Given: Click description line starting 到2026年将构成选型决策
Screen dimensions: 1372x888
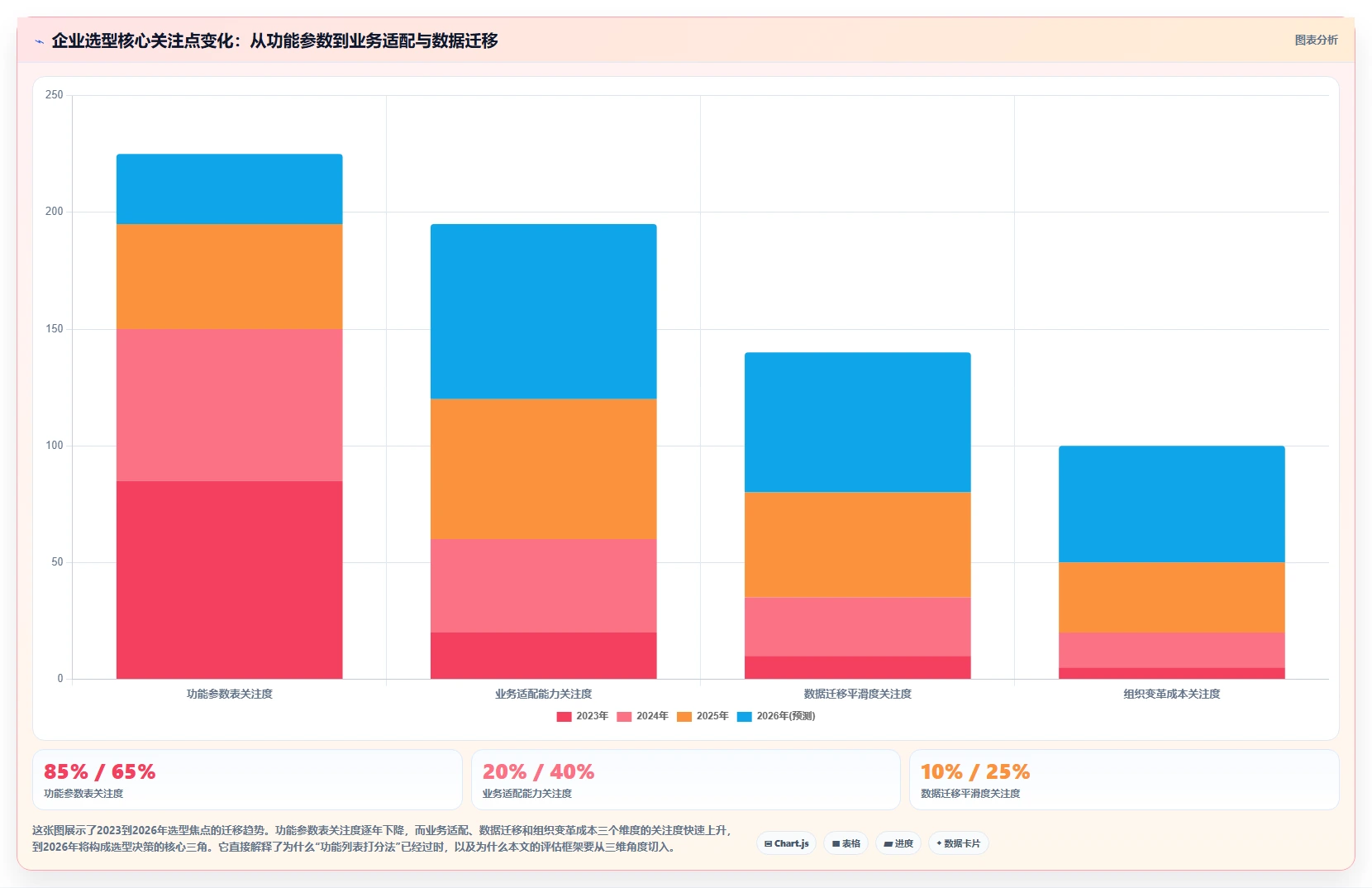Looking at the screenshot, I should click(354, 847).
